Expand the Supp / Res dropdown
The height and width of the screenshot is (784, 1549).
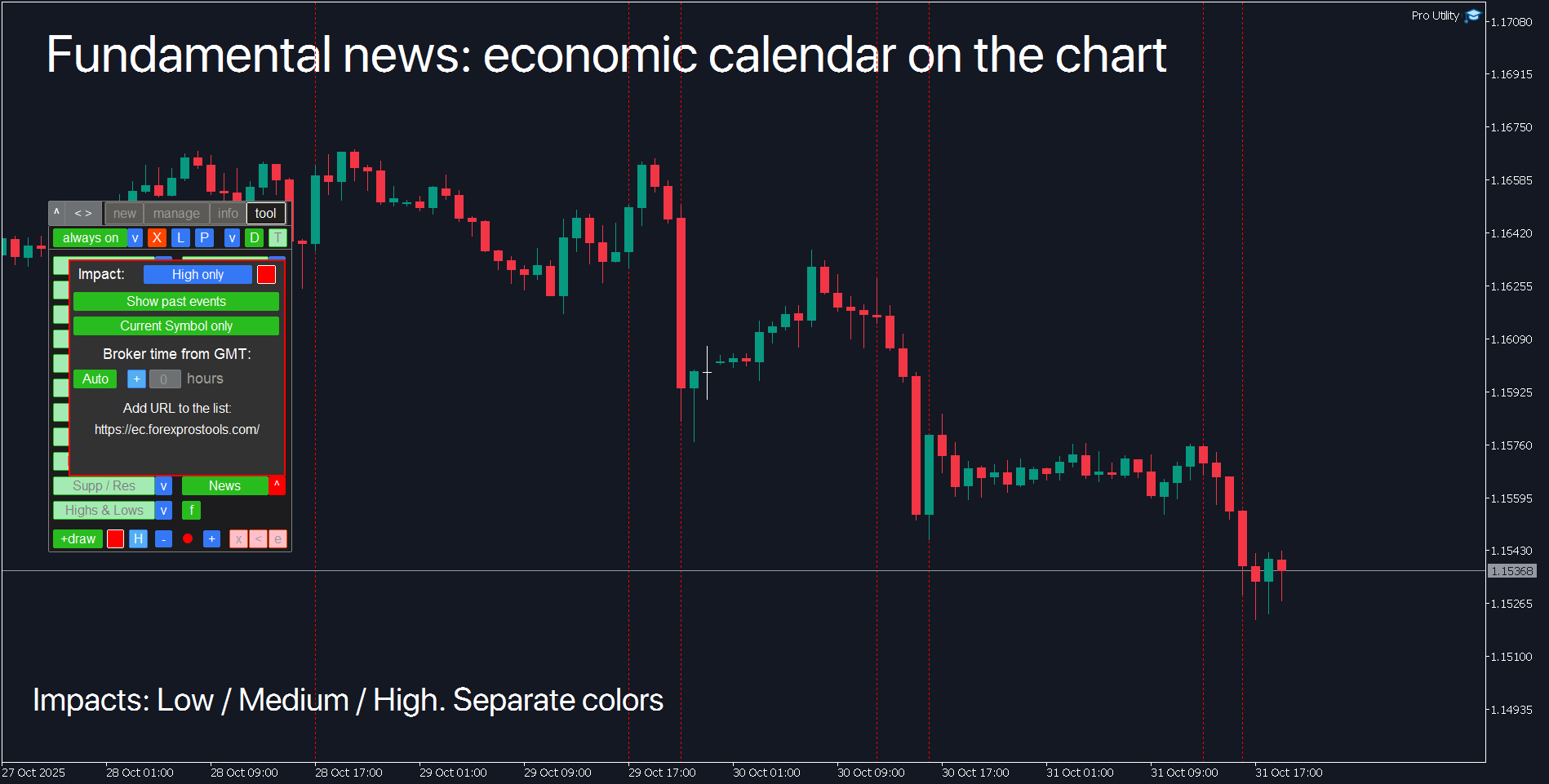[163, 485]
